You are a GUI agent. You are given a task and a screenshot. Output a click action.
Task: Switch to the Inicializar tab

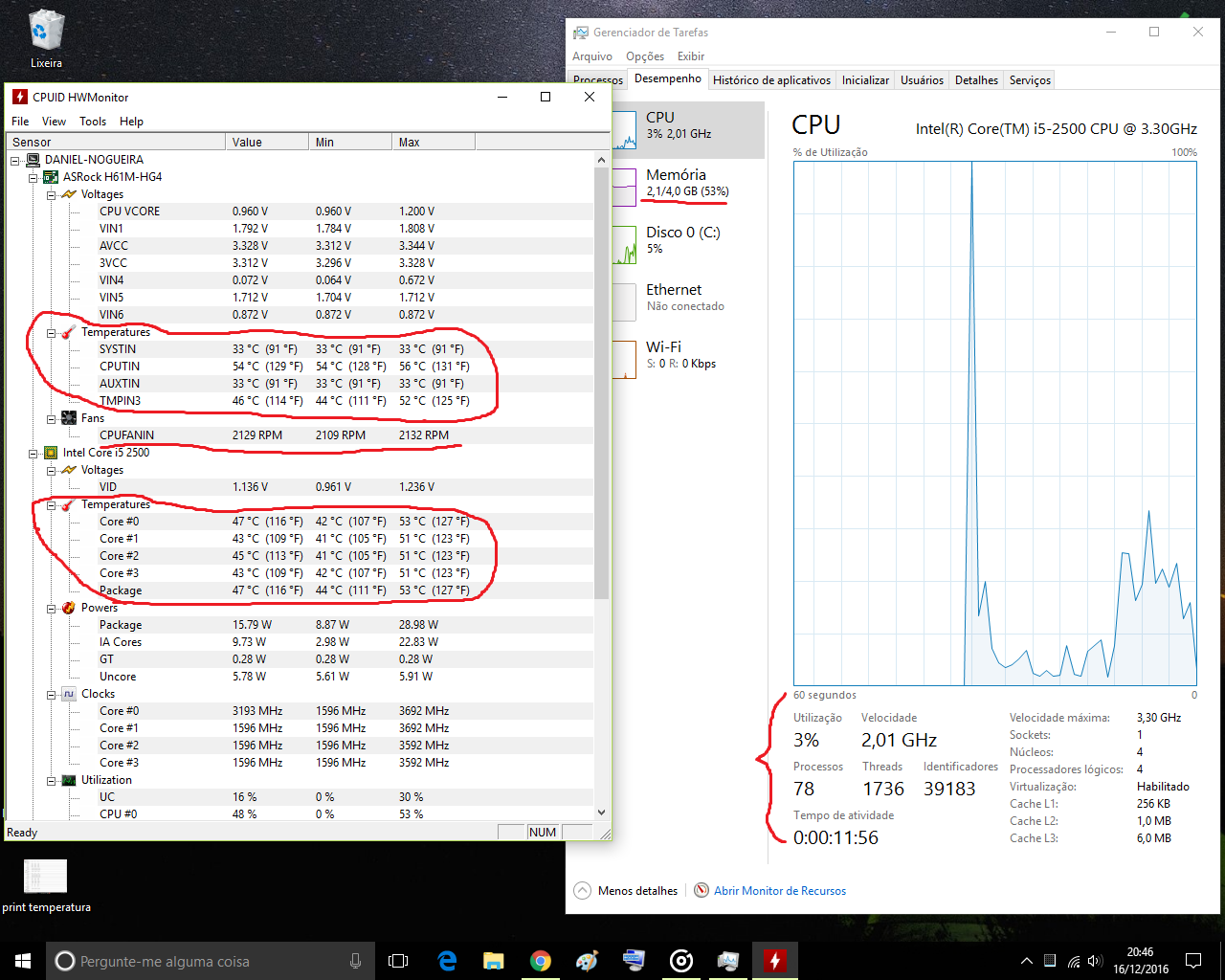tap(865, 80)
